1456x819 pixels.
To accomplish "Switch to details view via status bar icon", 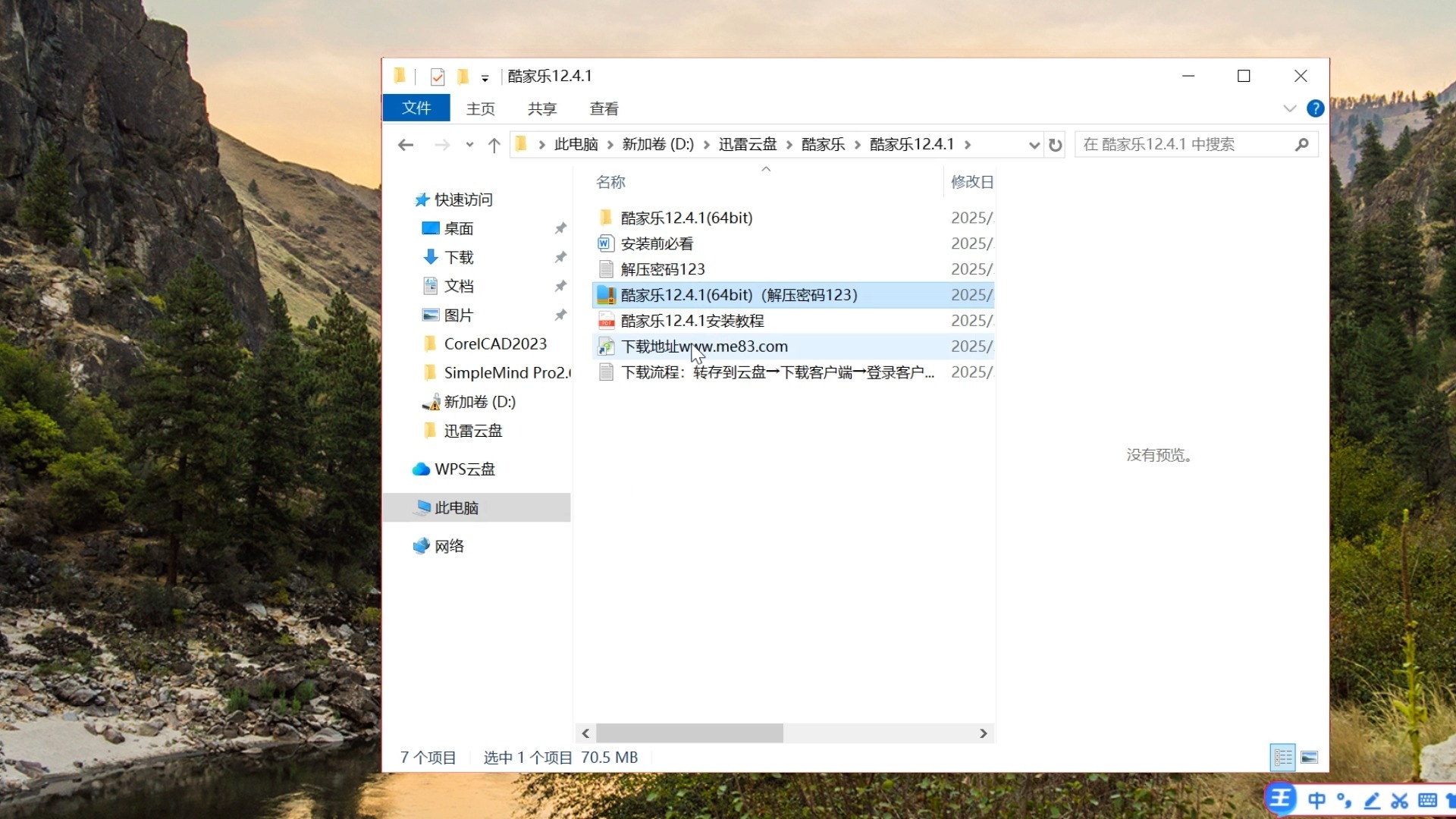I will [1283, 757].
